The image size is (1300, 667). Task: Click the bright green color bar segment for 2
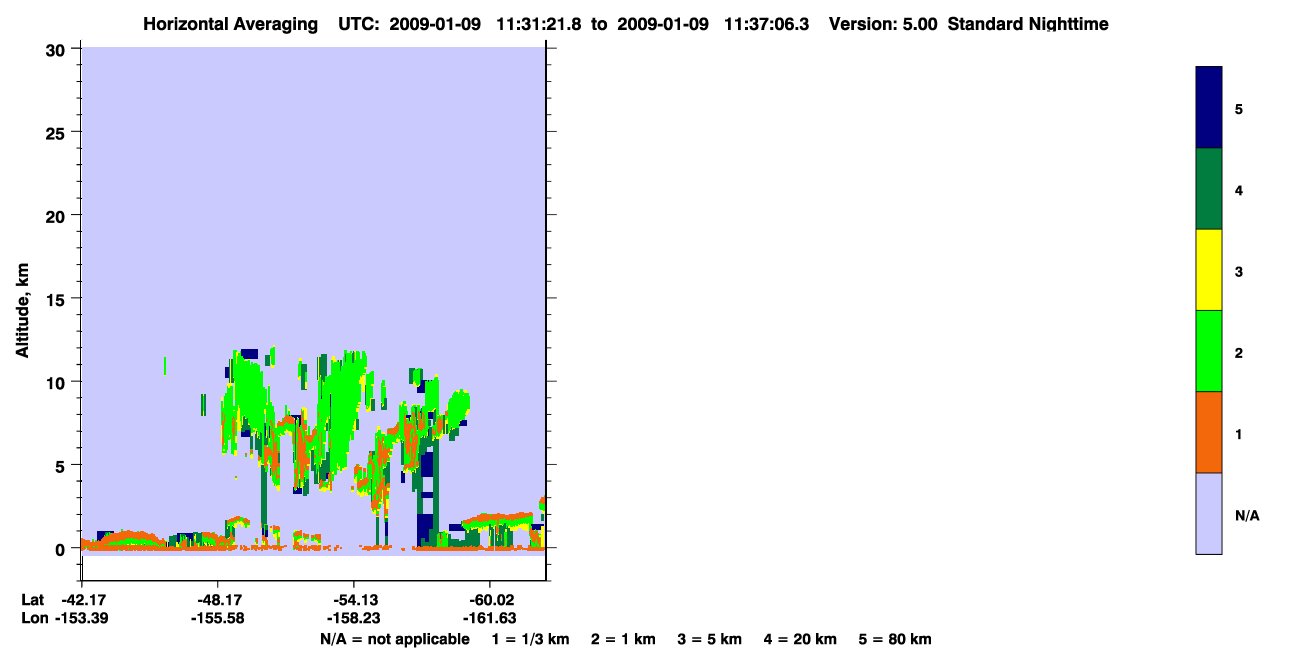[1208, 351]
